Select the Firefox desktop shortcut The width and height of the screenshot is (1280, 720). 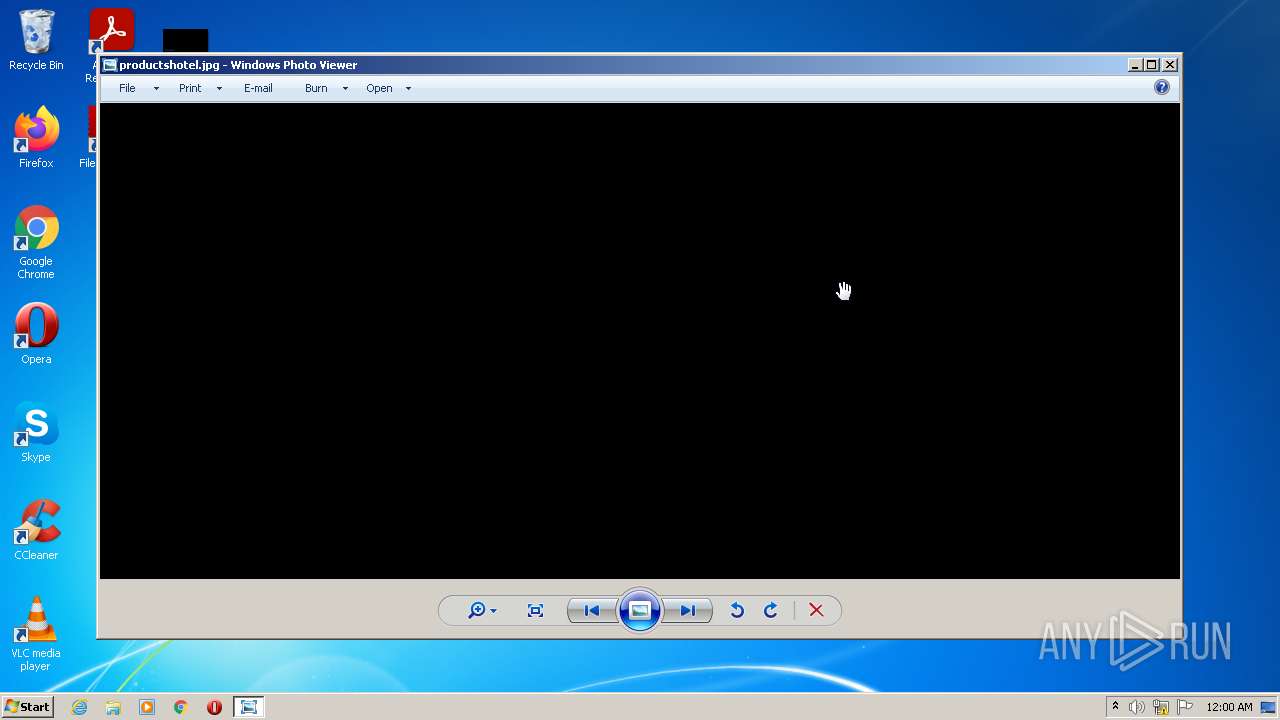click(x=36, y=138)
